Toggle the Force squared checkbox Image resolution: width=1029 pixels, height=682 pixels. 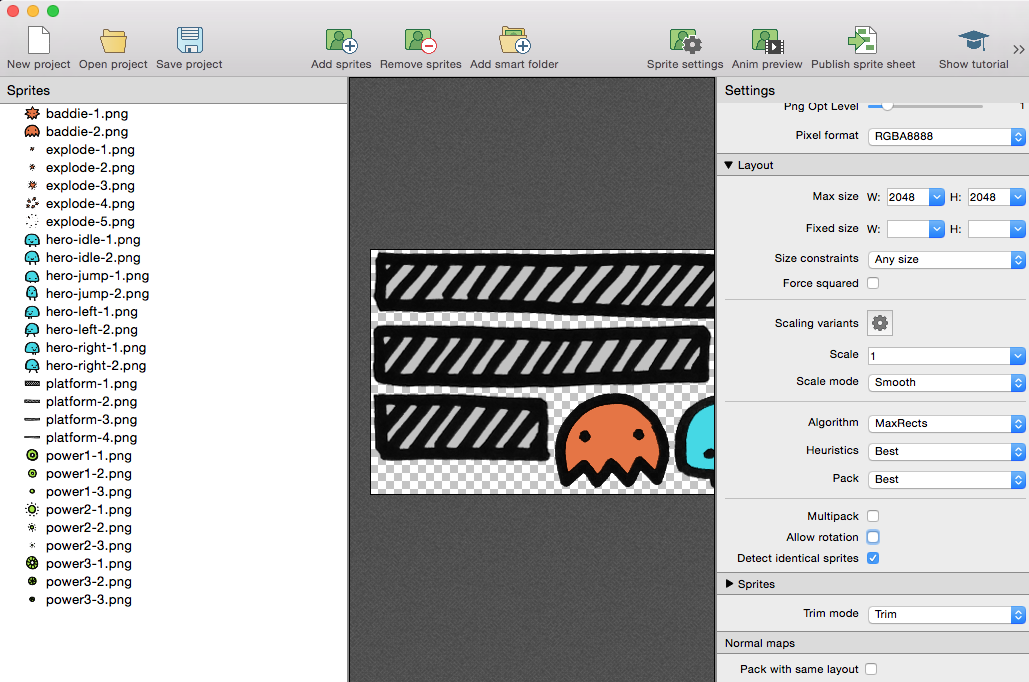pyautogui.click(x=873, y=283)
